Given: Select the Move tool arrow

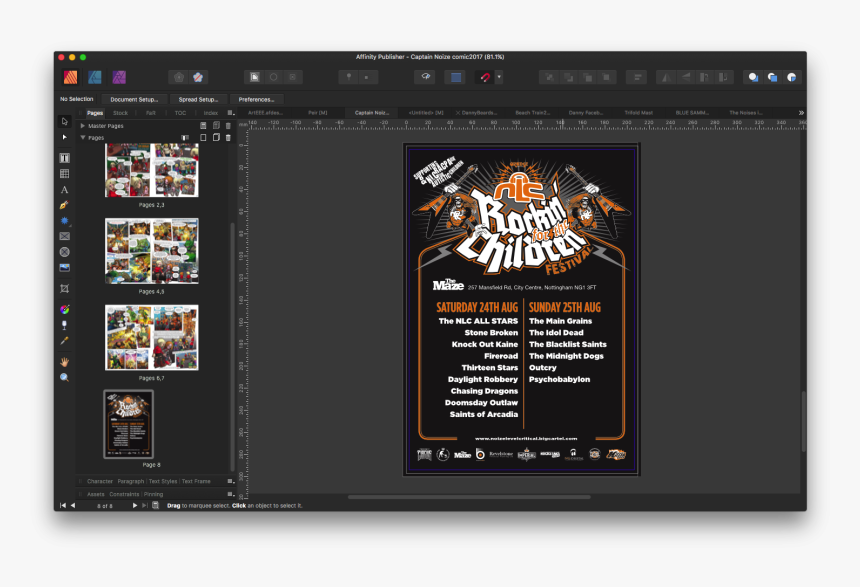Looking at the screenshot, I should (64, 121).
